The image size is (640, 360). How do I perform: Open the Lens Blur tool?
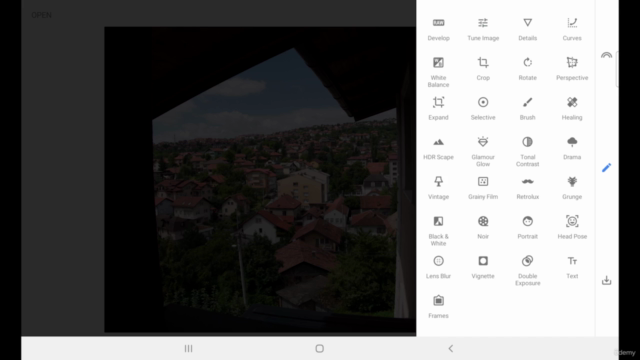[x=438, y=267]
